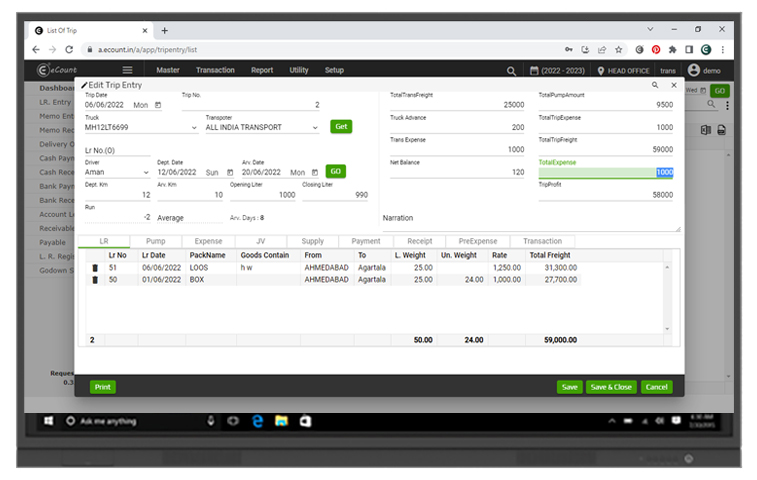Switch to the Supply tab
The height and width of the screenshot is (480, 757).
313,241
